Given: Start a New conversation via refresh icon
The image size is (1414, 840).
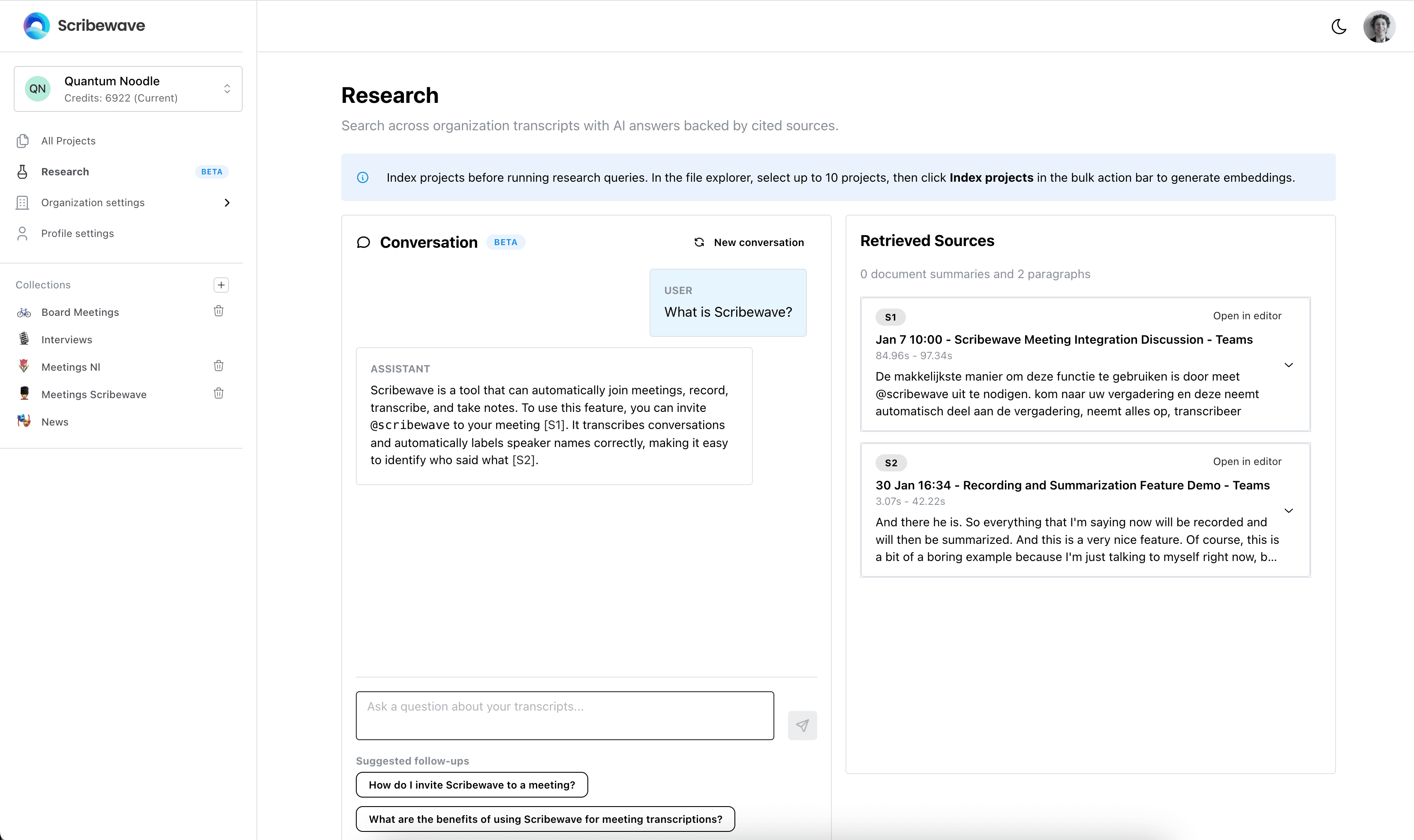Looking at the screenshot, I should 699,242.
